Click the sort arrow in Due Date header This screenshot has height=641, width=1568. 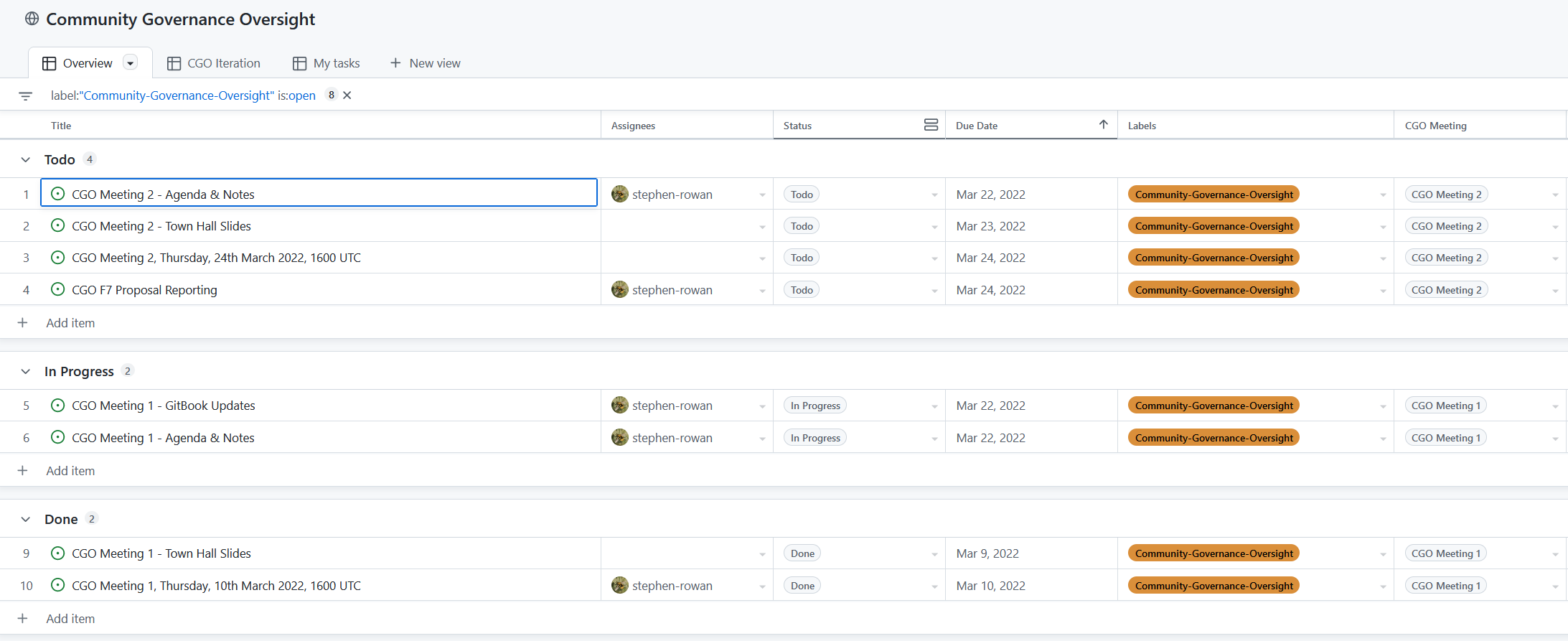[x=1103, y=125]
